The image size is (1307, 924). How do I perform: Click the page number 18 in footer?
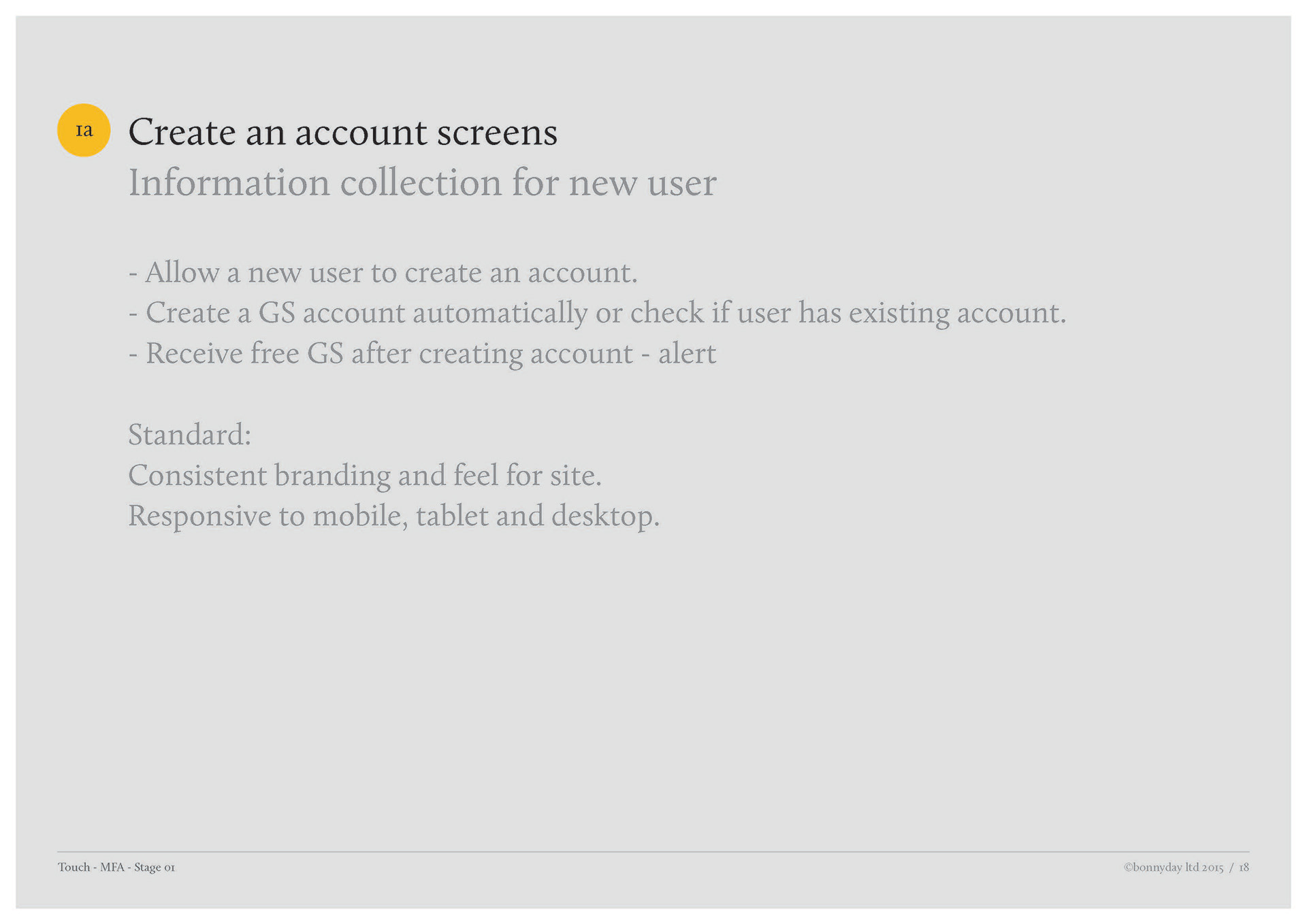[x=1244, y=867]
